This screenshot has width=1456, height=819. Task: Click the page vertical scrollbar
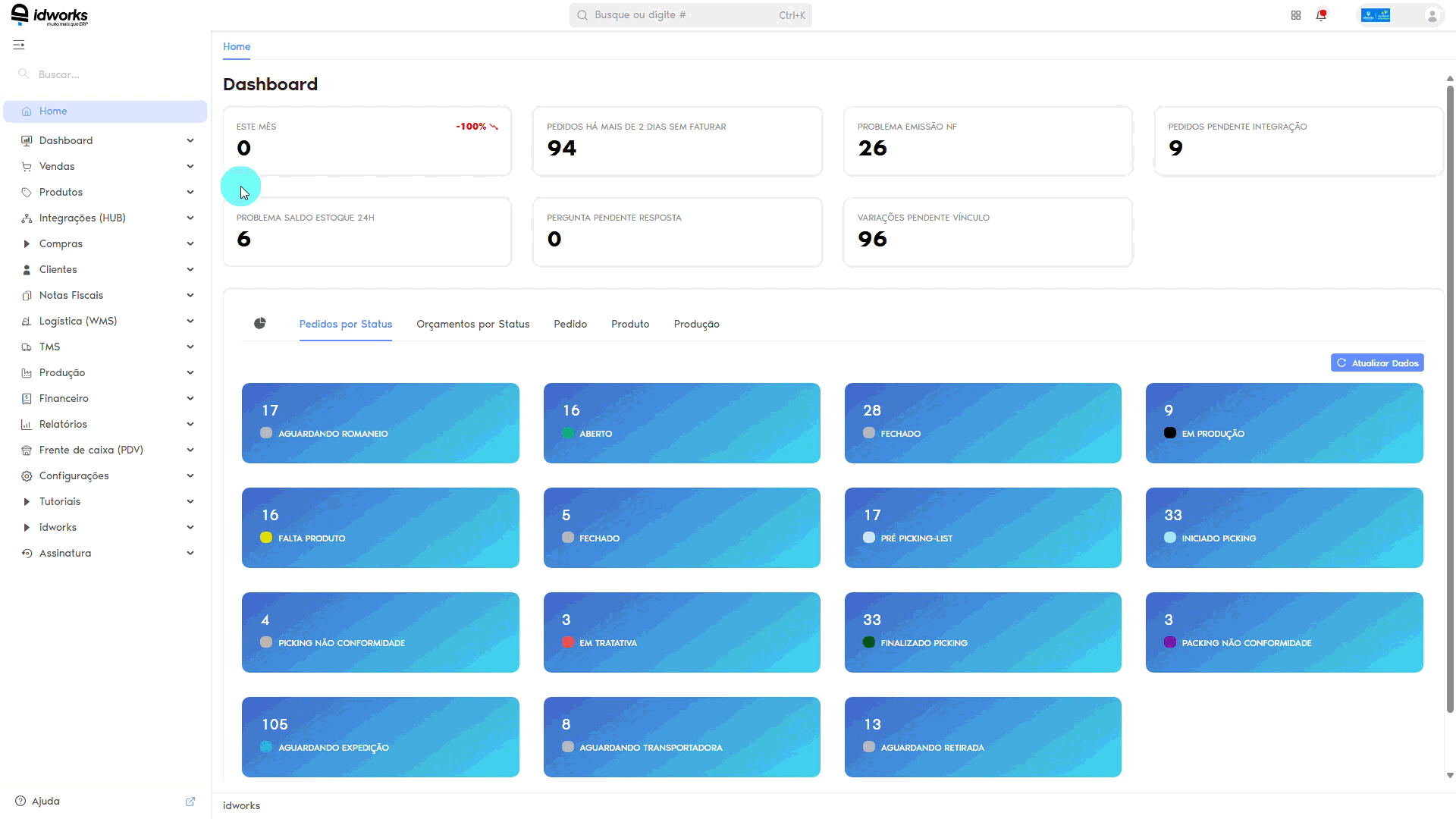[1450, 398]
